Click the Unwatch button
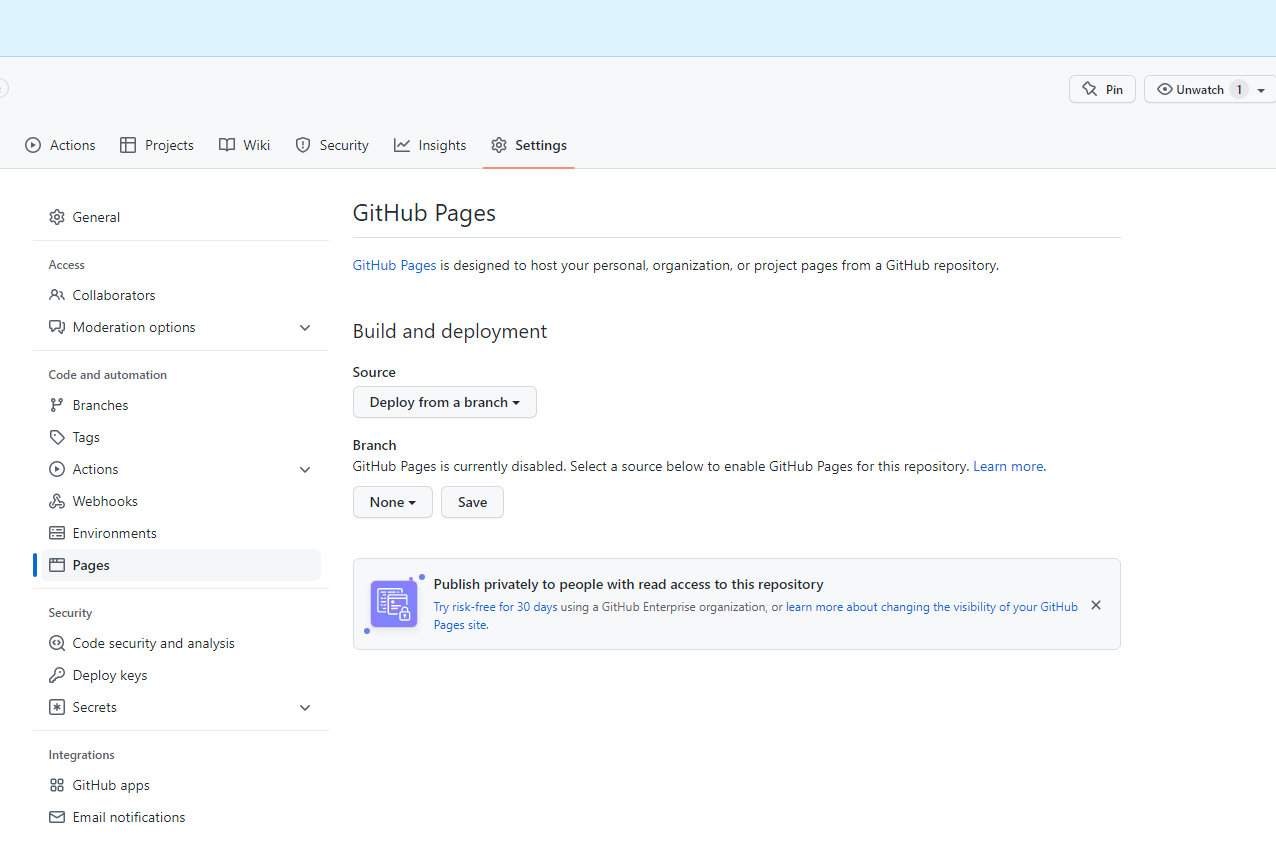Screen dimensions: 1276x862 pyautogui.click(x=1210, y=89)
